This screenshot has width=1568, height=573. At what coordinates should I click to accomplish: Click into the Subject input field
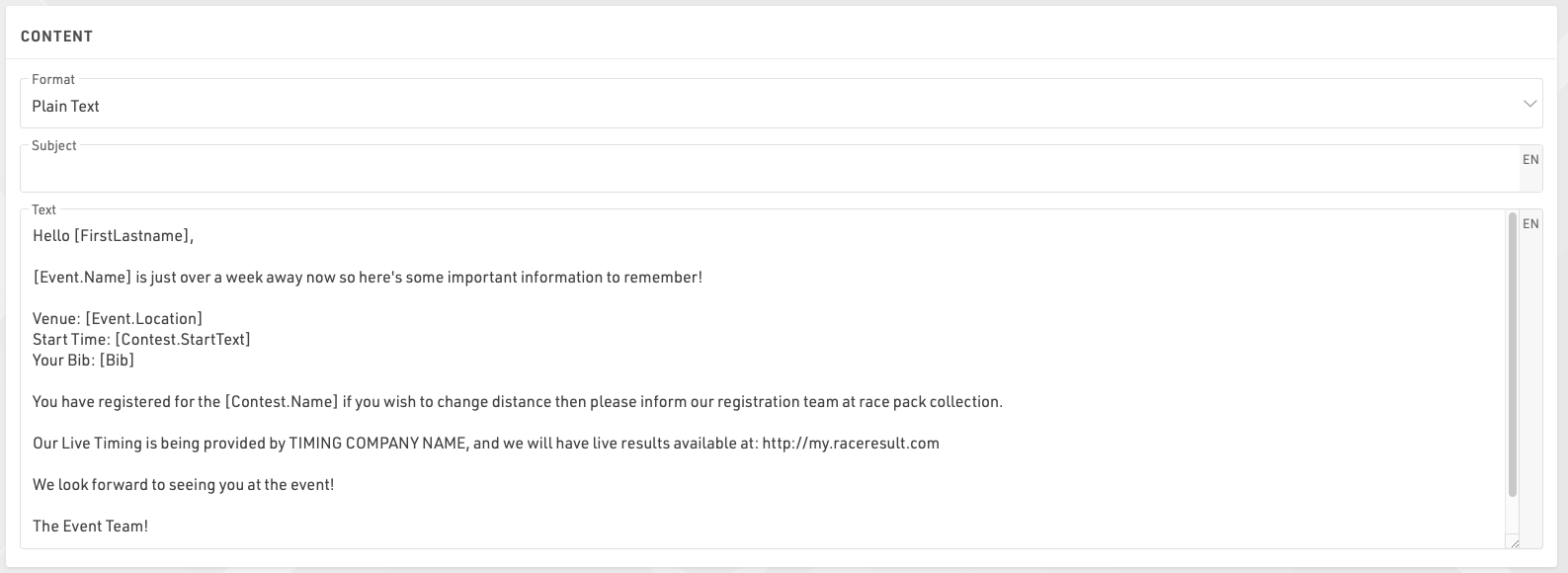(x=769, y=171)
